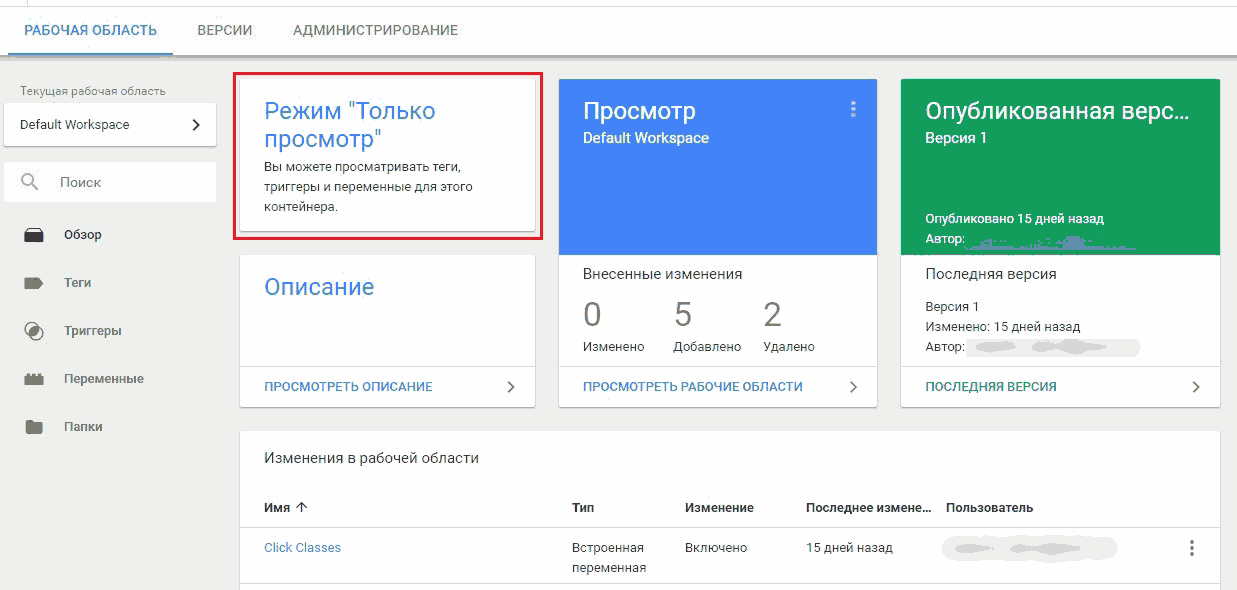1237x590 pixels.
Task: Click the Поиск search field
Action: click(x=110, y=183)
